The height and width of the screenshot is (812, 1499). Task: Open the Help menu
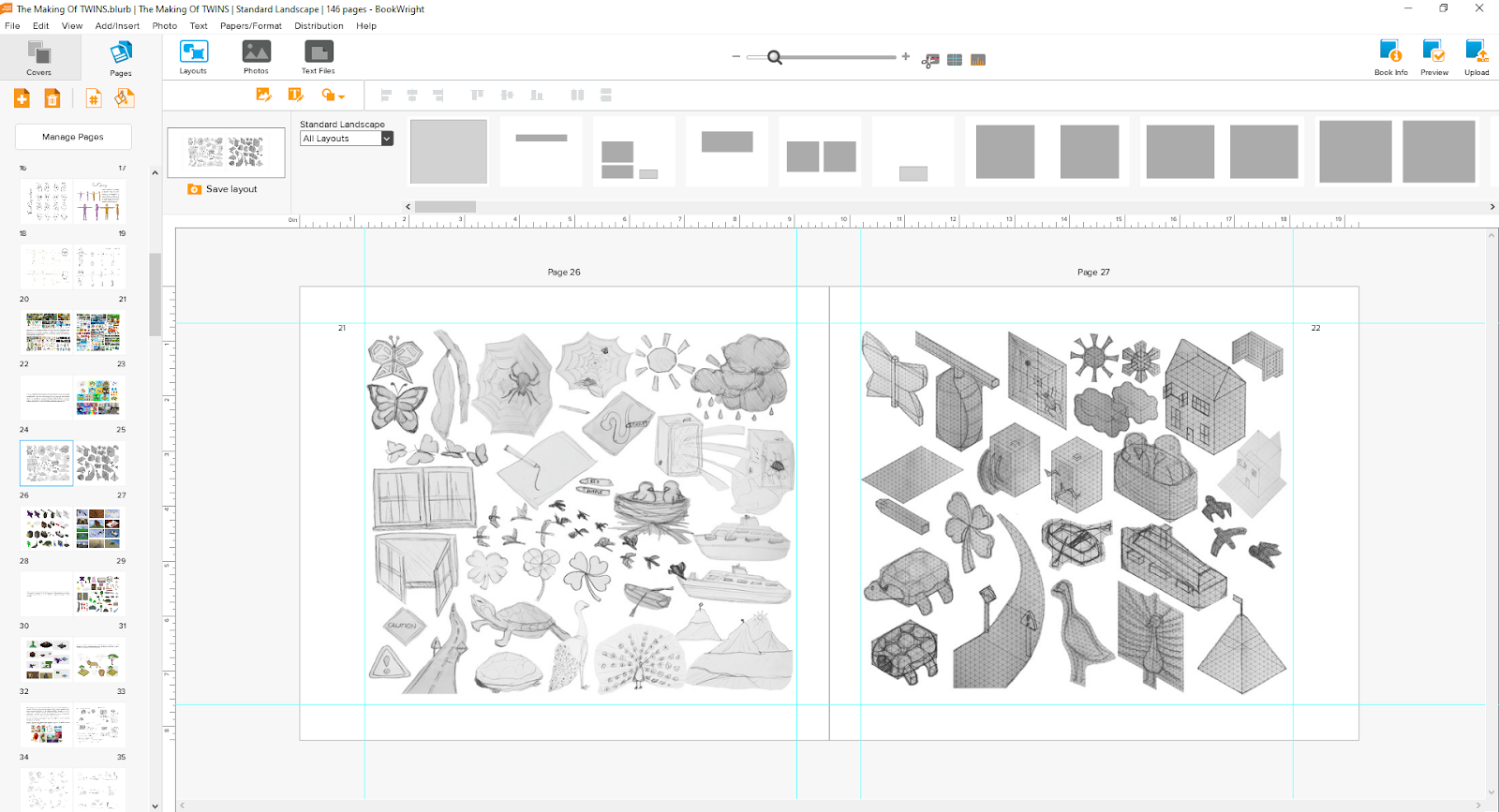click(x=366, y=26)
